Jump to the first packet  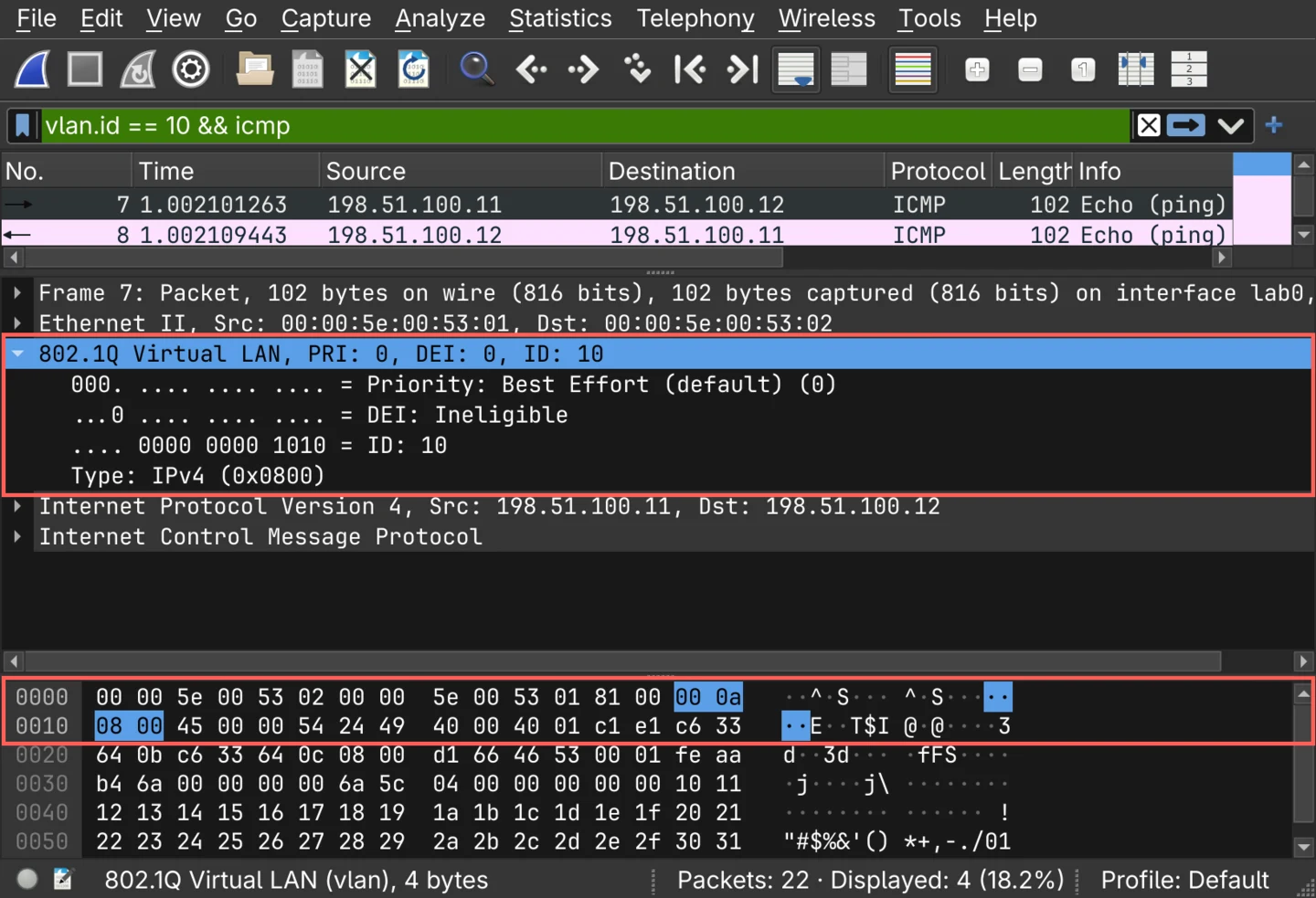tap(689, 69)
